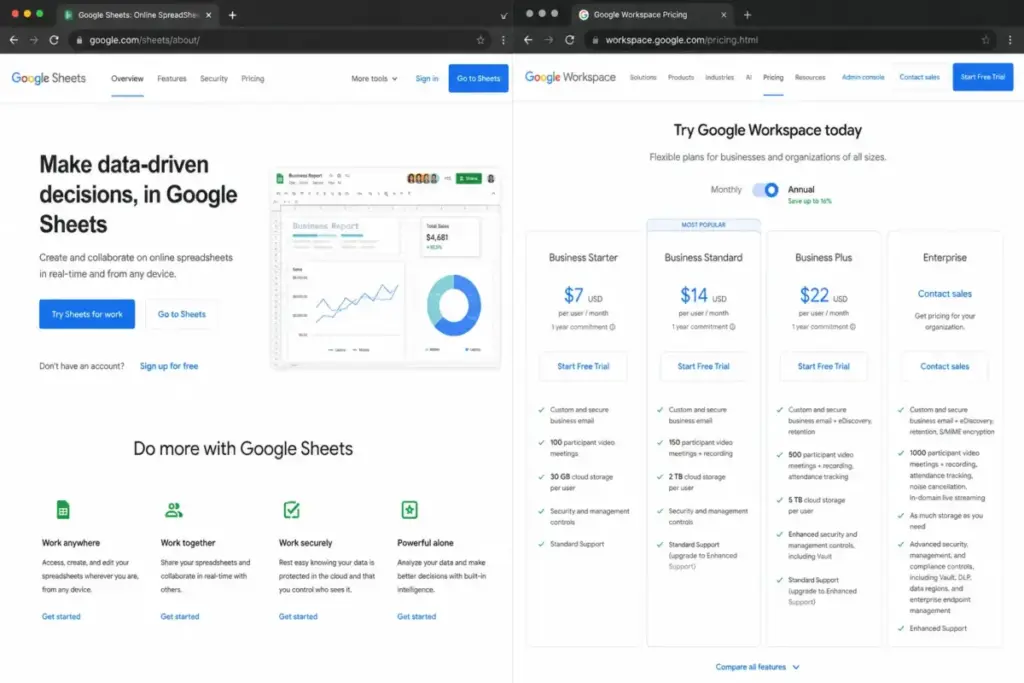1024x683 pixels.
Task: Click forward arrow in Google Sheets browser window
Action: pos(34,40)
